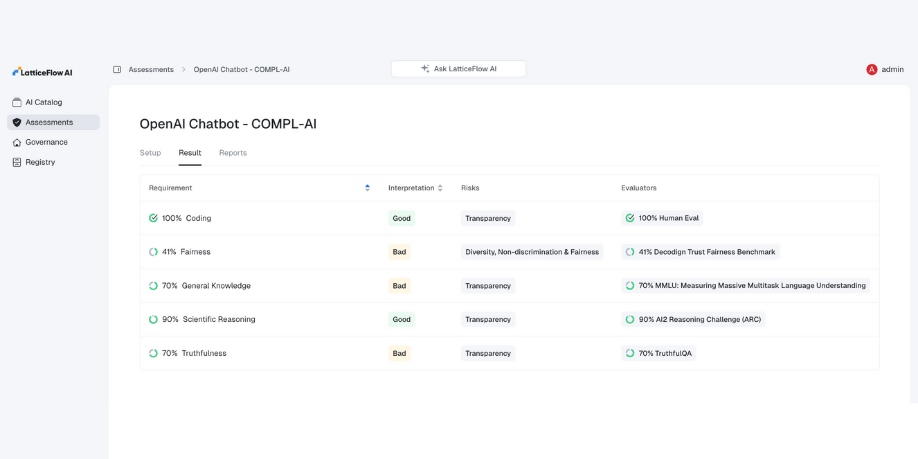Image resolution: width=918 pixels, height=459 pixels.
Task: Click the green check icon beside 100% Coding
Action: coord(153,218)
